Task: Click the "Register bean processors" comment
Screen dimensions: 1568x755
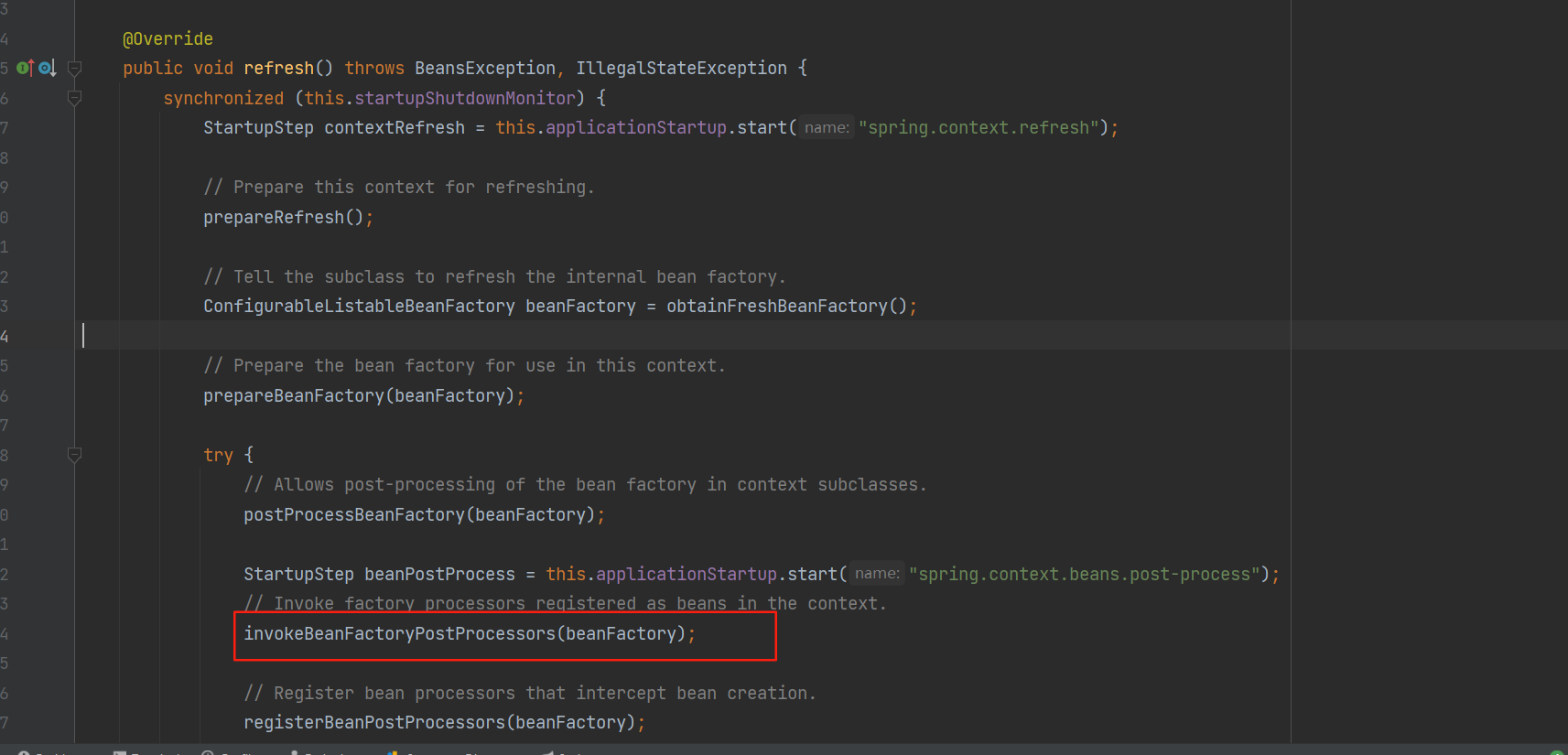Action: point(529,693)
